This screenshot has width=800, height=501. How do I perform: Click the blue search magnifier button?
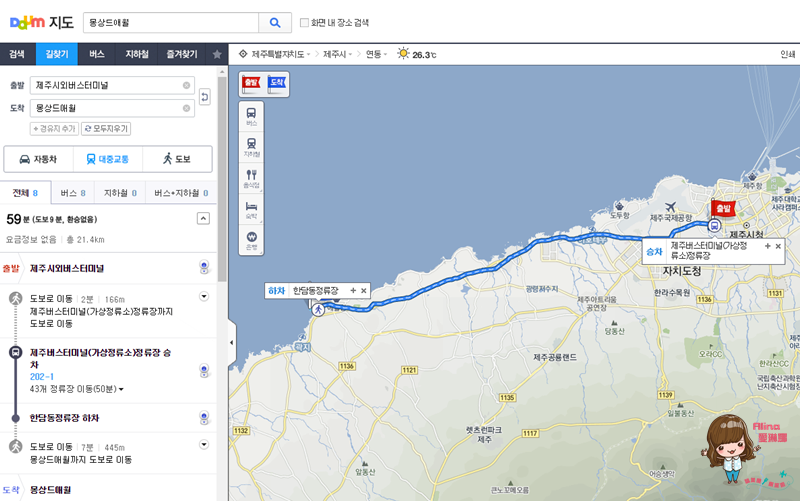(275, 22)
